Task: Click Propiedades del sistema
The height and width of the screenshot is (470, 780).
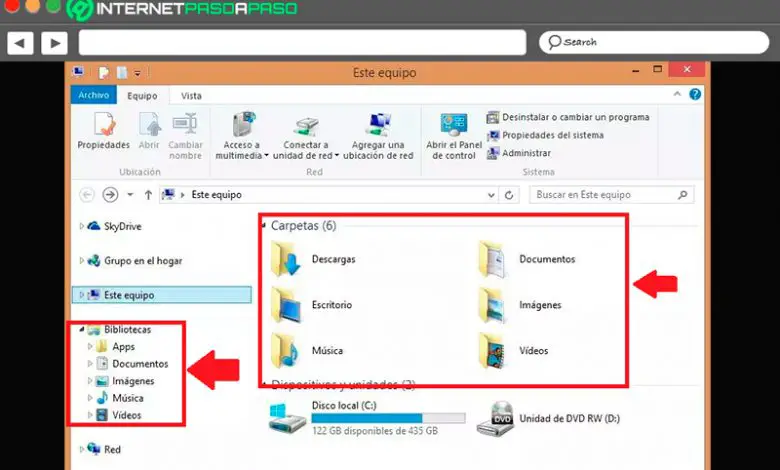Action: tap(545, 135)
